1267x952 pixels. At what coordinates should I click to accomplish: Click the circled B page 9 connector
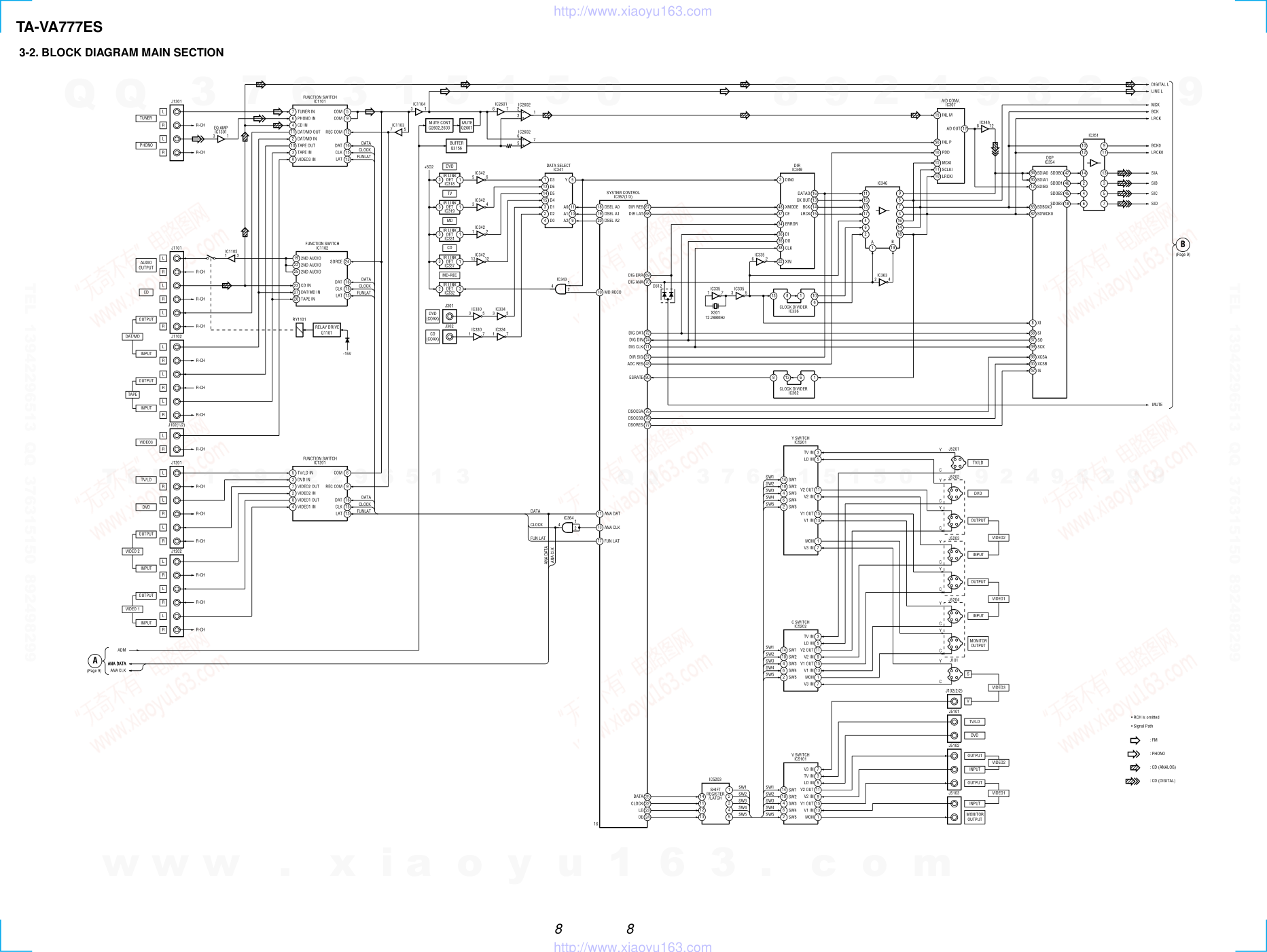pos(1183,244)
